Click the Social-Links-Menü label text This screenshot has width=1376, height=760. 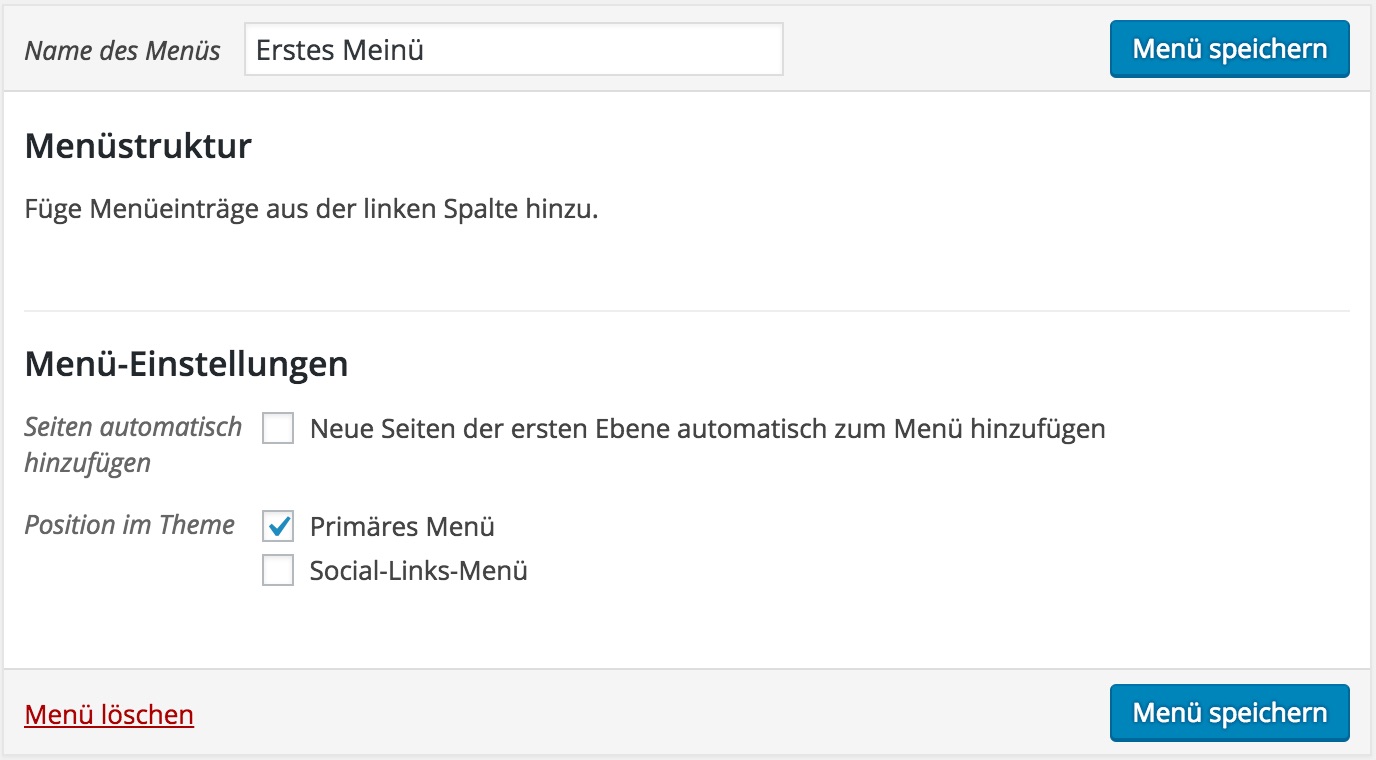418,572
